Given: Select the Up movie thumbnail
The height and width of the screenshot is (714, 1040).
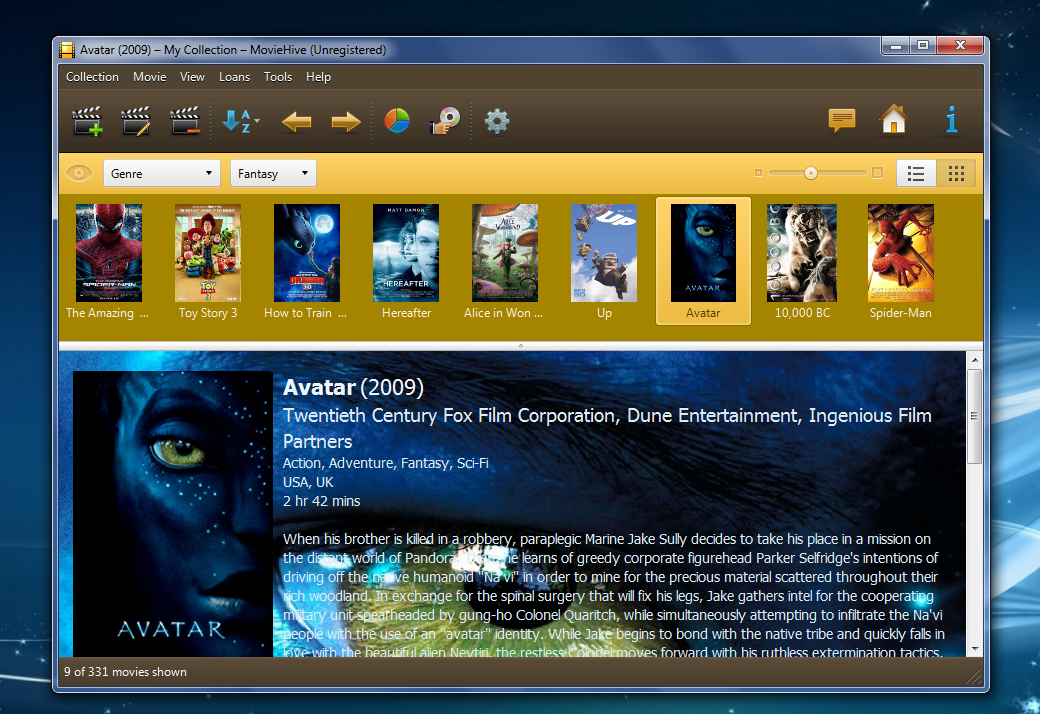Looking at the screenshot, I should (604, 261).
